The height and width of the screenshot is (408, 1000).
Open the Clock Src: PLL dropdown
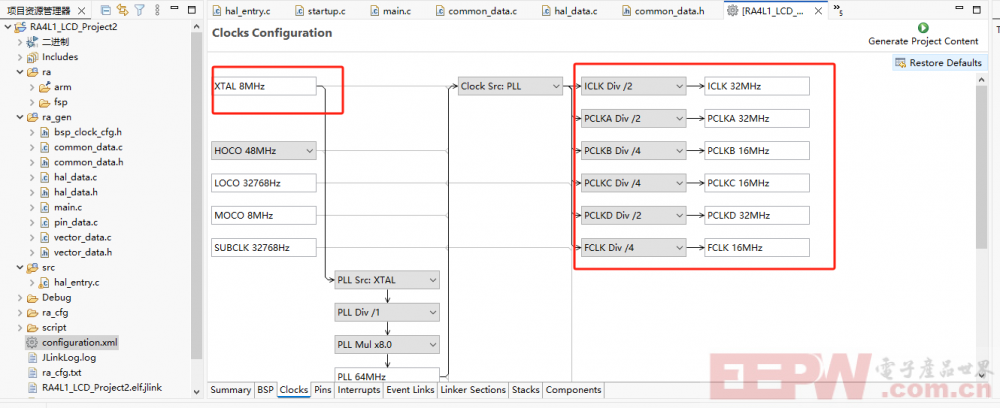510,86
